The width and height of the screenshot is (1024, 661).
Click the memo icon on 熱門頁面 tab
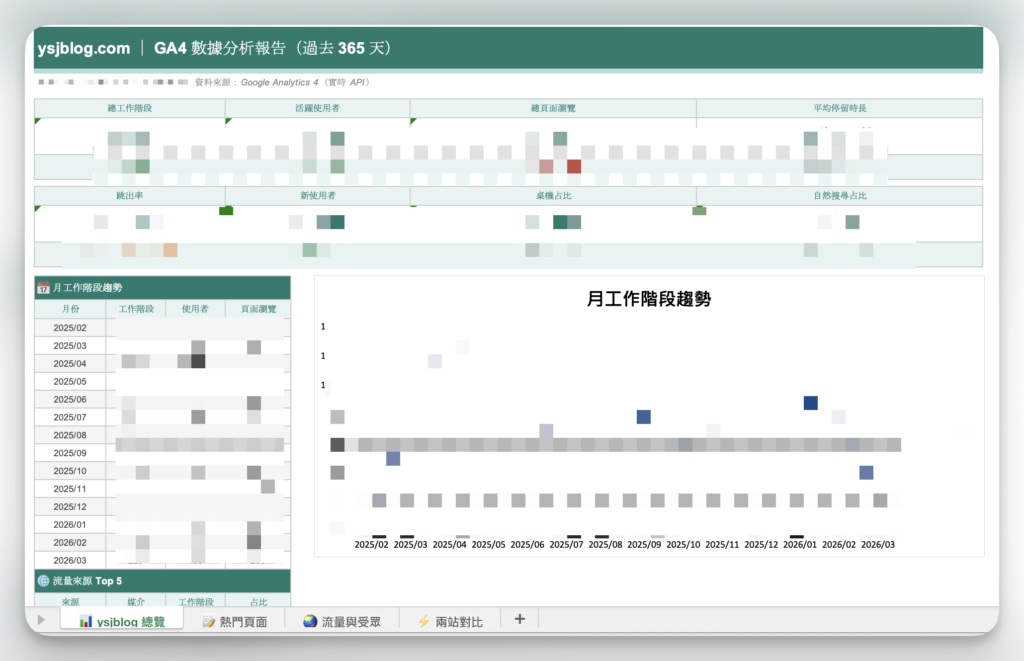pos(209,621)
